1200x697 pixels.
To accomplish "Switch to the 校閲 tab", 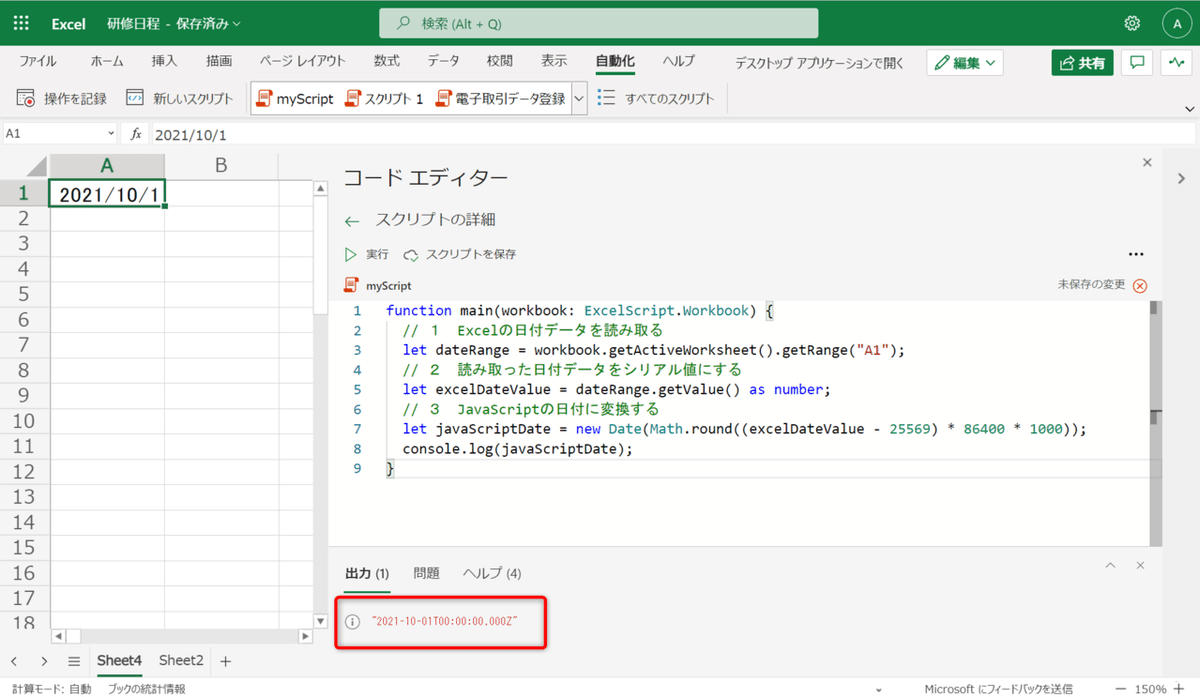I will click(x=500, y=61).
